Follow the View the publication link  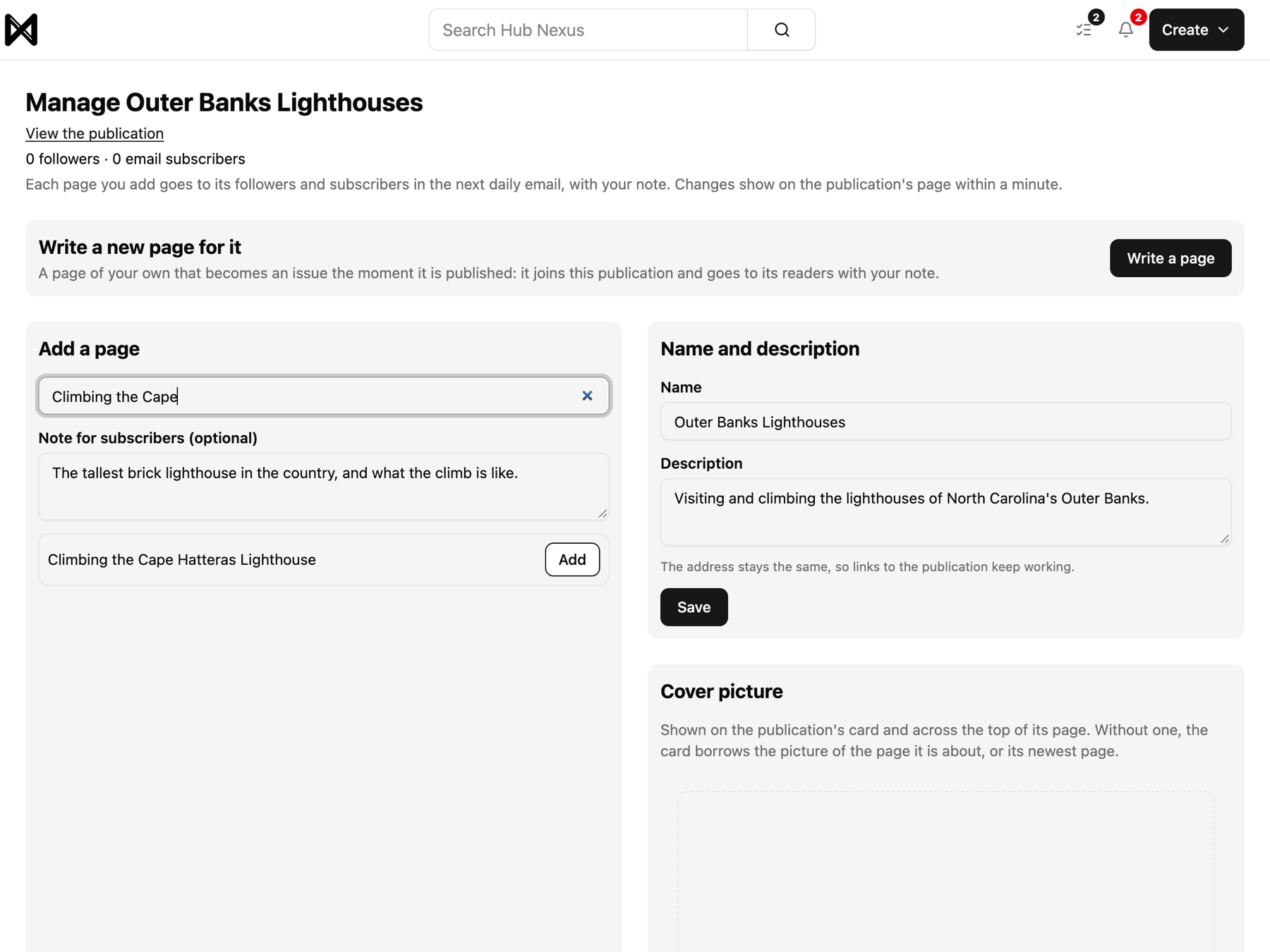point(95,133)
